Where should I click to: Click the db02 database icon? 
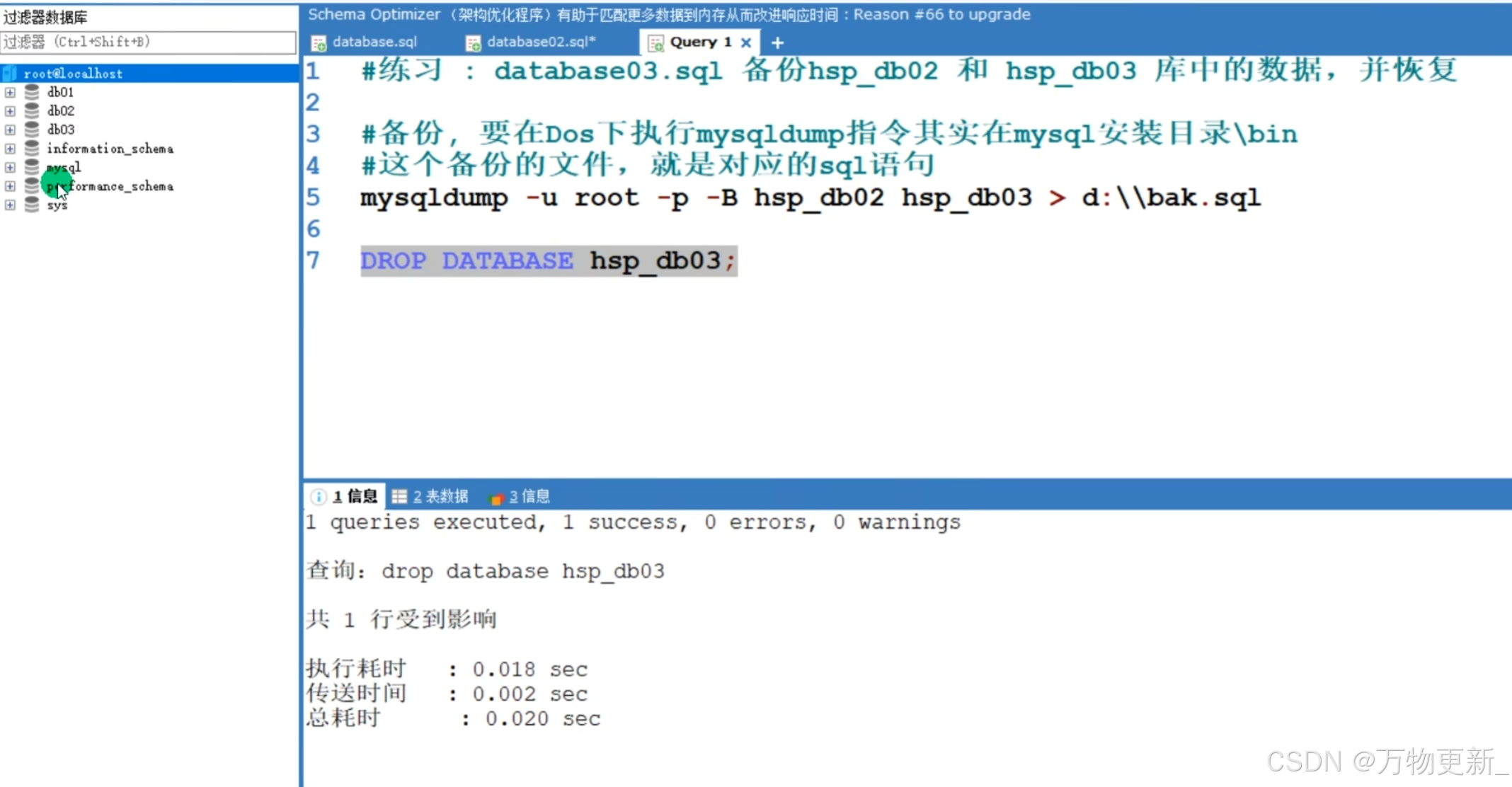pos(32,111)
